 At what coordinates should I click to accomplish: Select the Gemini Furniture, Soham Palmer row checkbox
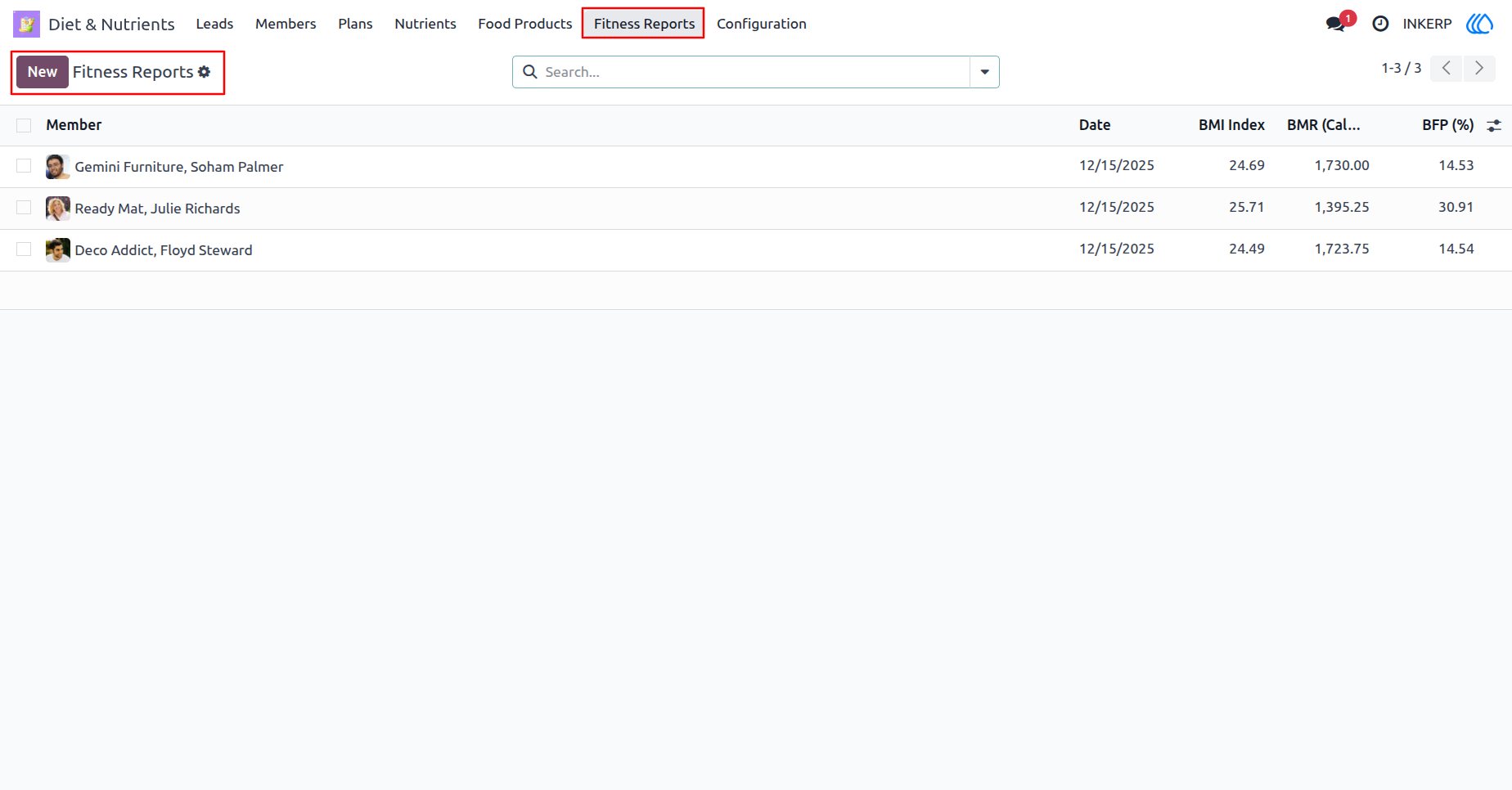click(24, 166)
